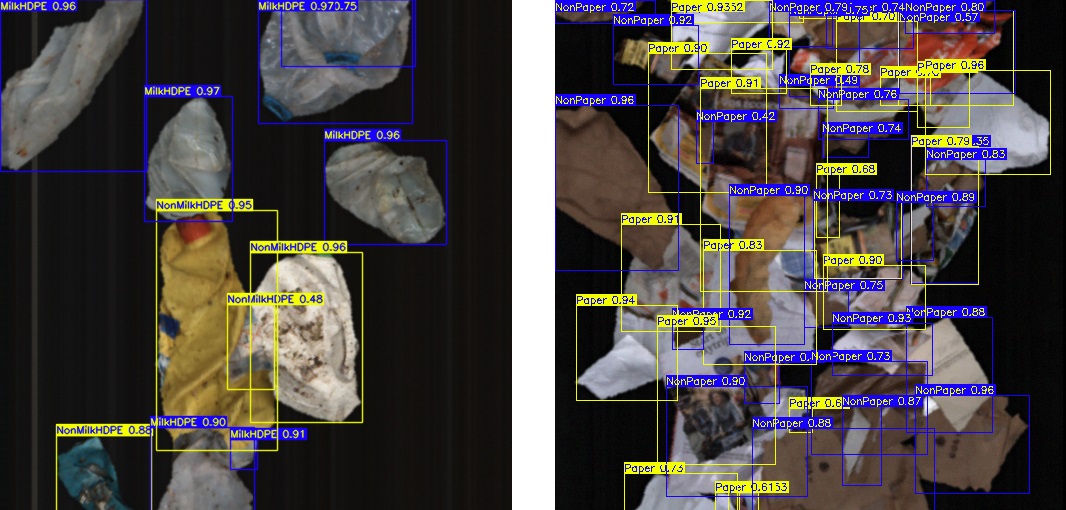Click the MilkHDPE 0.91 label
1066x510 pixels.
click(x=267, y=434)
